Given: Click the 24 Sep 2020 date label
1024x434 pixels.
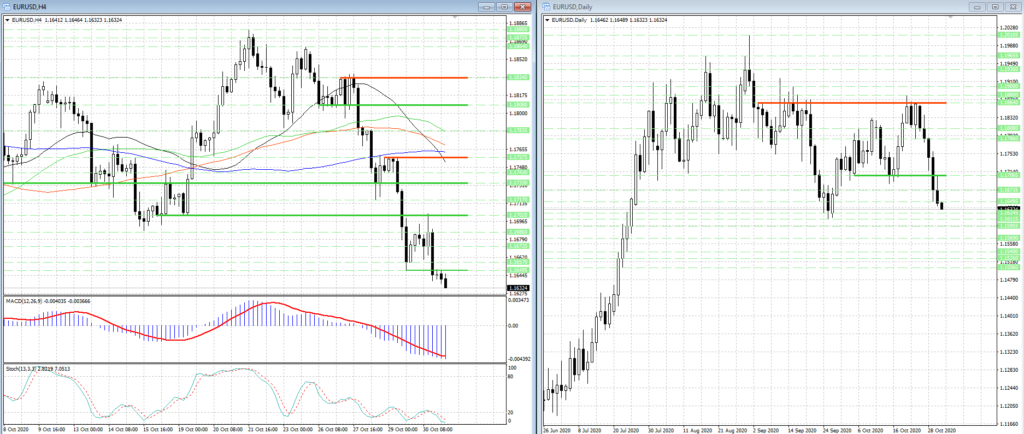Looking at the screenshot, I should (839, 429).
